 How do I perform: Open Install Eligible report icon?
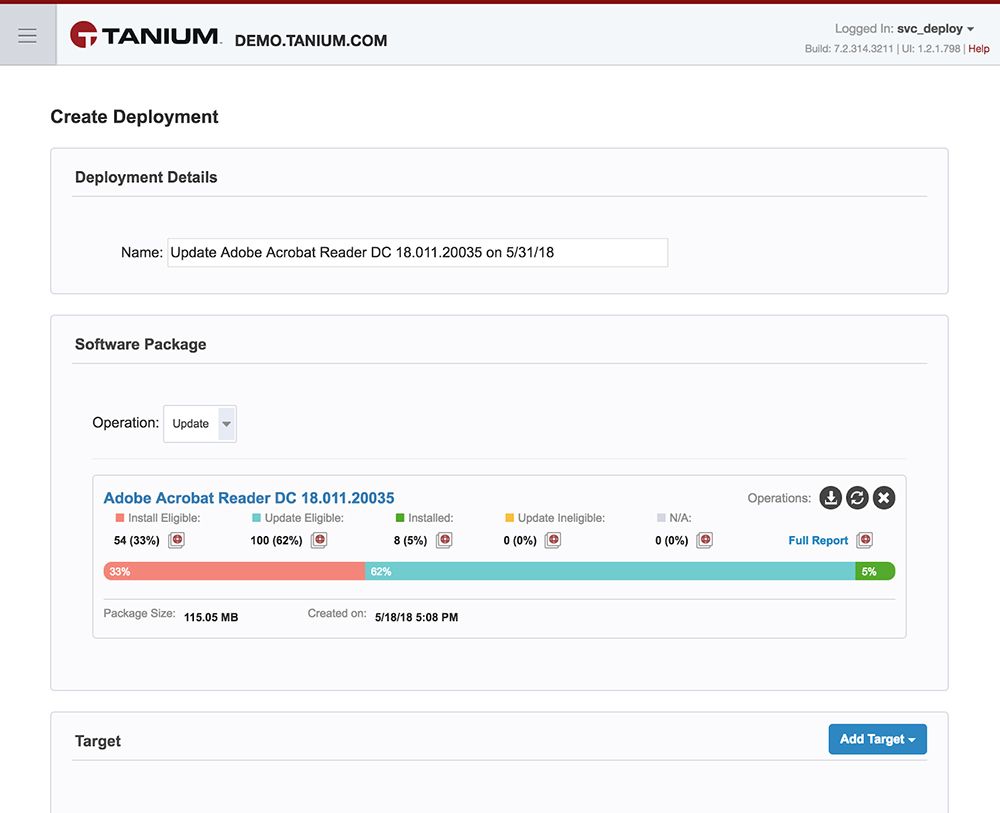tap(177, 540)
